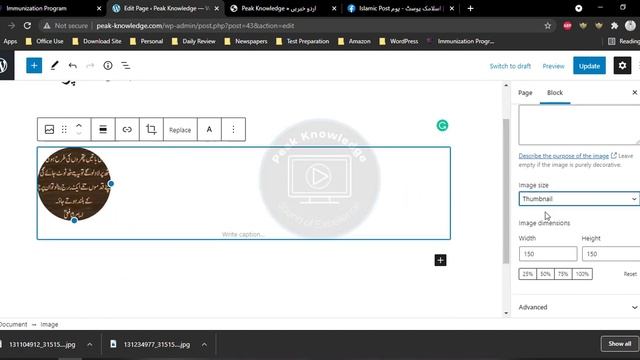Click the WordPress logo icon
The image size is (640, 360).
4,65
